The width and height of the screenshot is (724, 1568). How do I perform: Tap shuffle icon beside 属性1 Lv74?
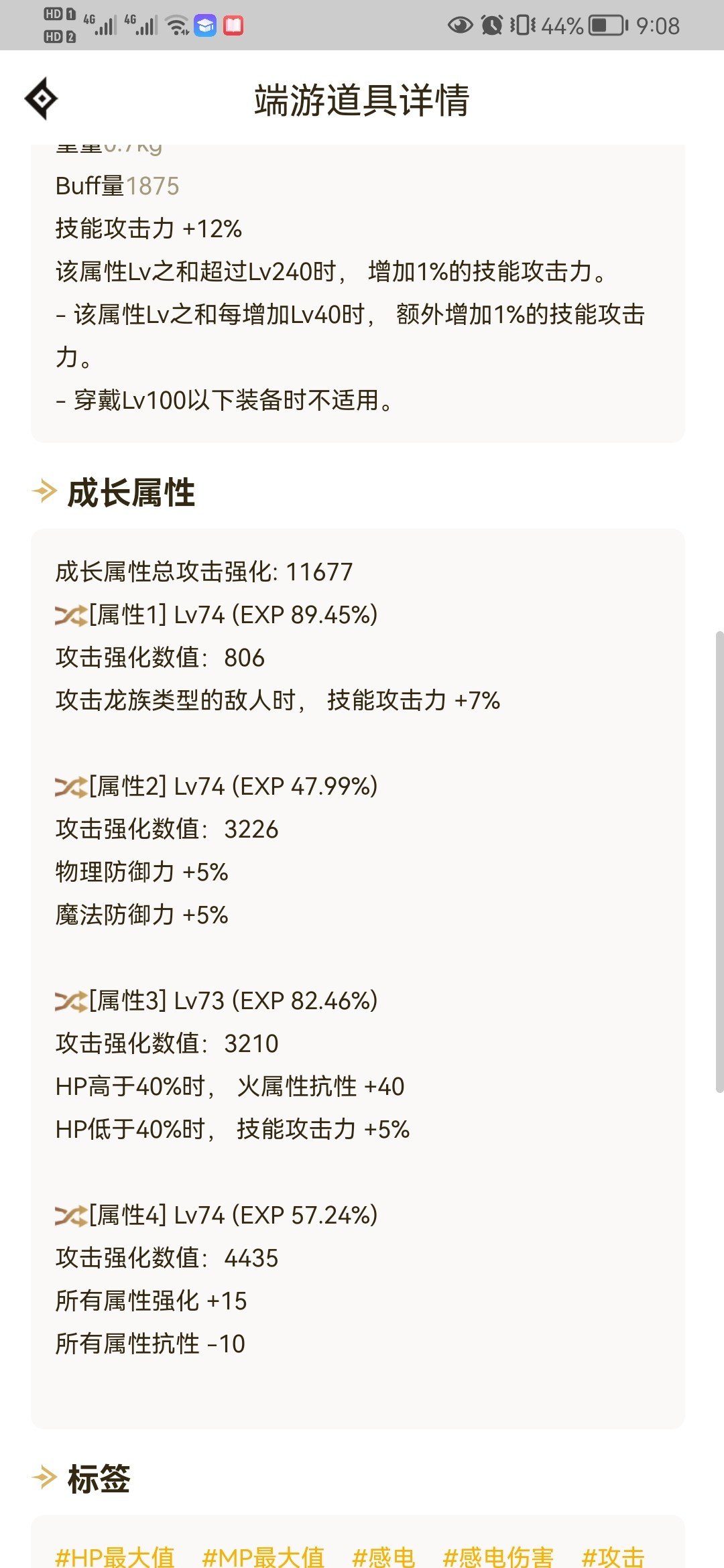click(x=71, y=615)
